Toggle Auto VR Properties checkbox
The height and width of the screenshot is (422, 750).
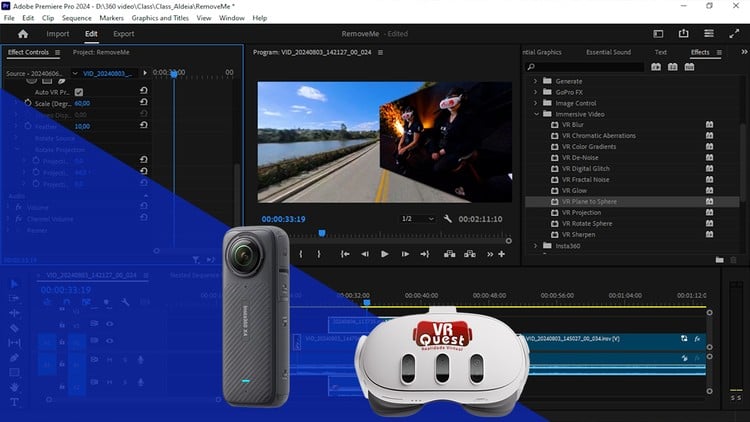click(79, 92)
